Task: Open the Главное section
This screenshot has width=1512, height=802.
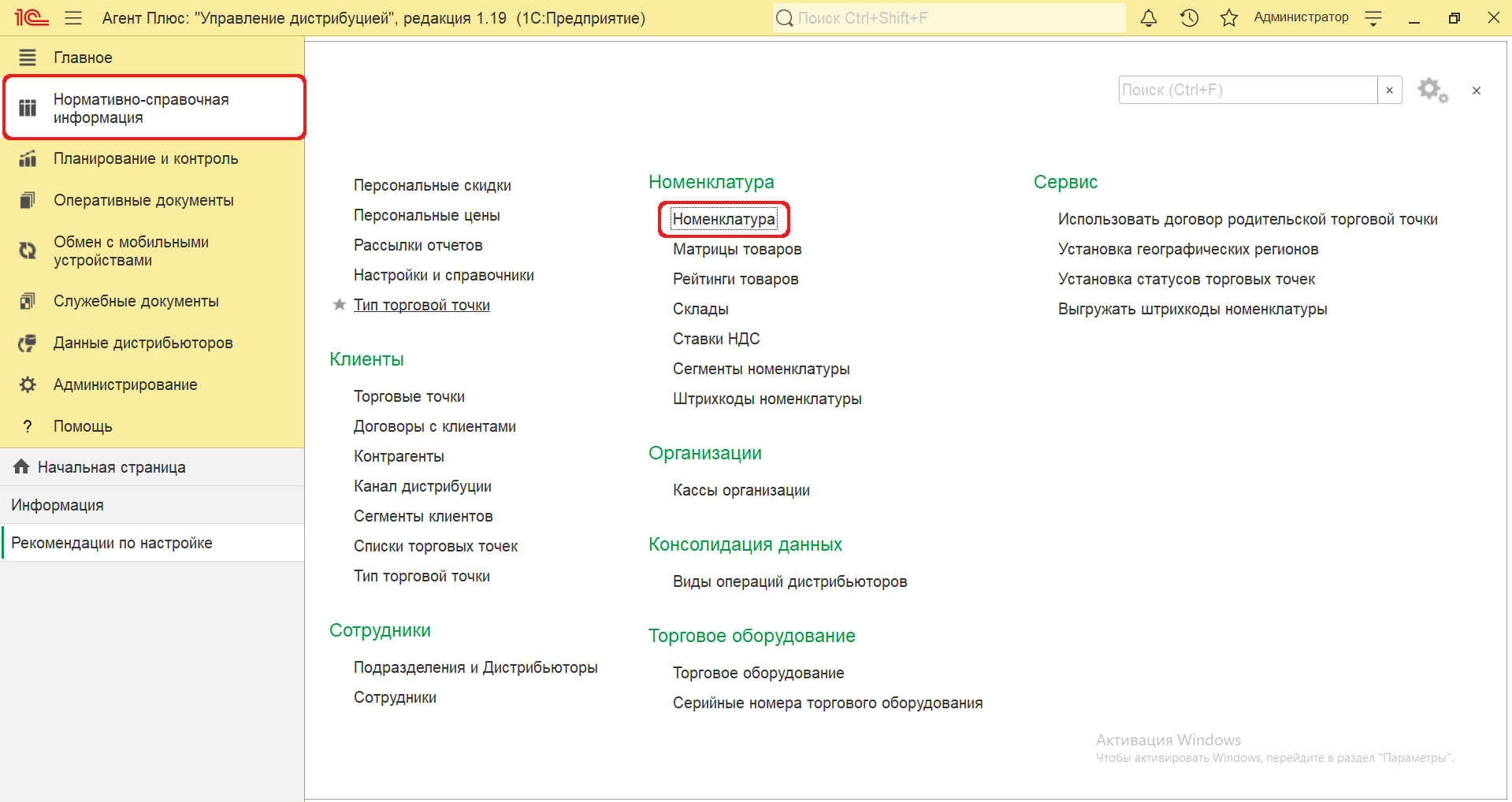Action: [x=152, y=58]
